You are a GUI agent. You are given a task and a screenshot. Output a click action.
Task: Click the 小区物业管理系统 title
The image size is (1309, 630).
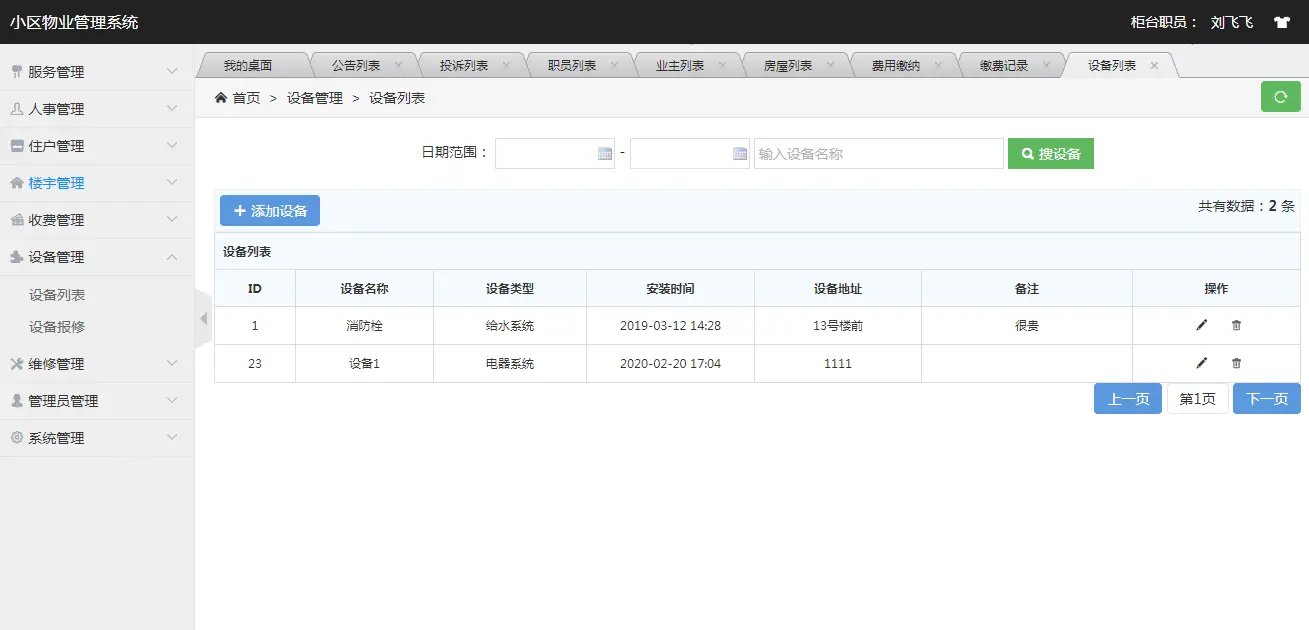tap(74, 22)
